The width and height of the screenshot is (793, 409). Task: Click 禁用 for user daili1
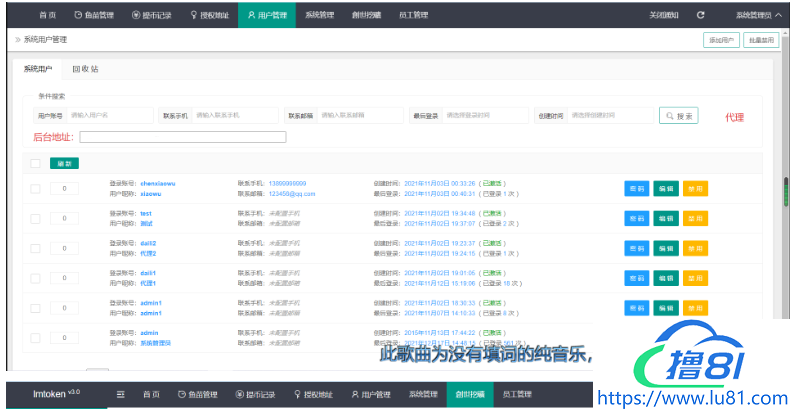click(x=695, y=277)
